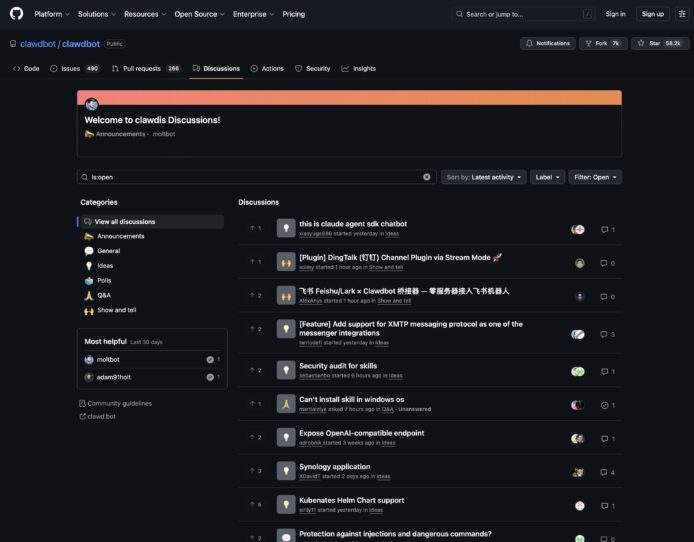Screen dimensions: 694x542
Task: Open 'Can't install skill in windows os' discussion
Action: click(x=351, y=399)
